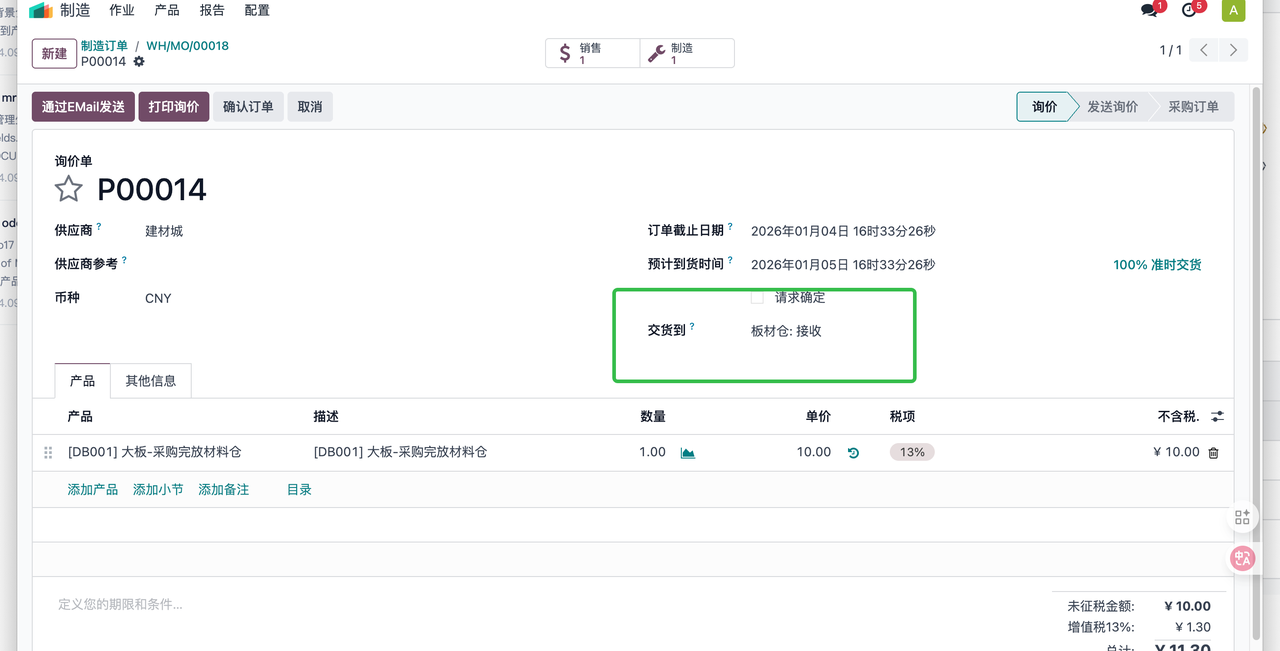The width and height of the screenshot is (1280, 651).
Task: Click the product cell [DB001] 大板-采购完放材料仓
Action: [154, 452]
